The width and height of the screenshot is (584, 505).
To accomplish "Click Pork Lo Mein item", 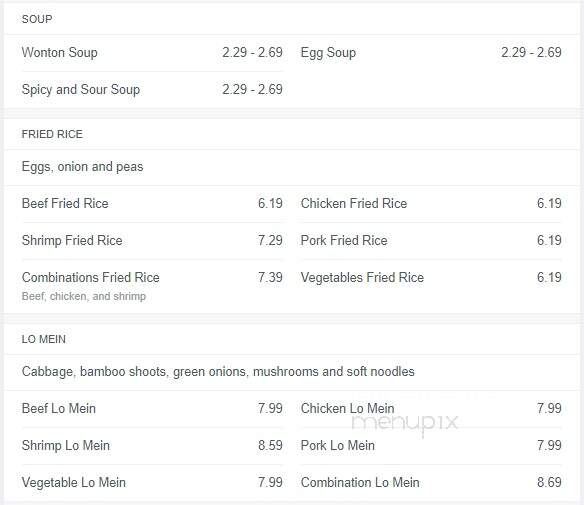I will tap(337, 445).
